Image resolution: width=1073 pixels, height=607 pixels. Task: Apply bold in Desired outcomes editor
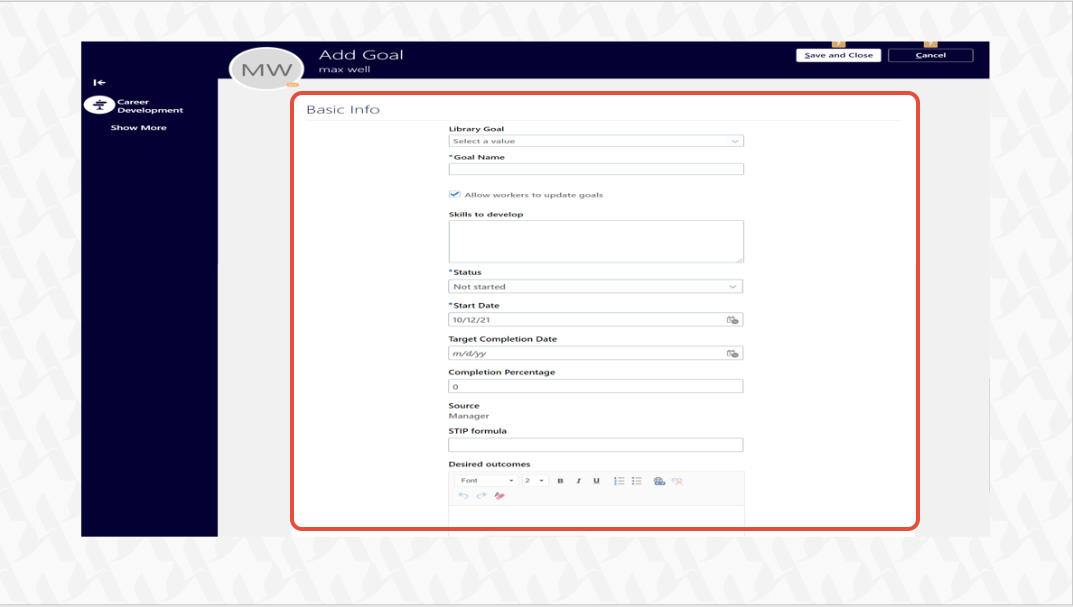coord(560,481)
